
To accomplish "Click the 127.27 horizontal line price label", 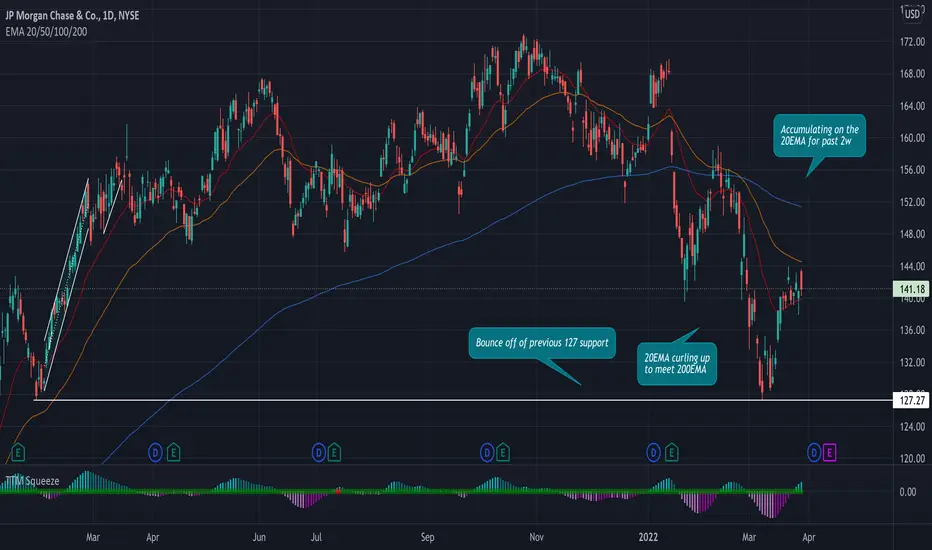I will click(x=911, y=400).
